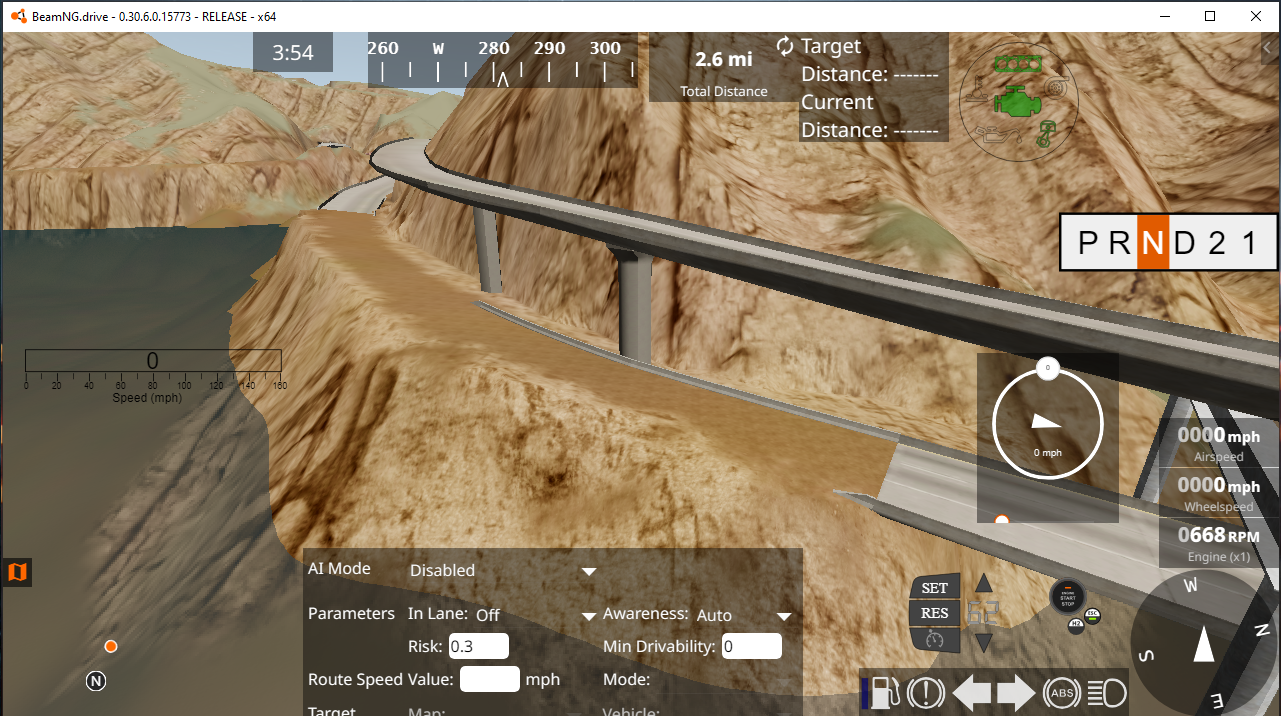Click the headlights high beam icon
Screen dimensions: 1281x716
[x=1106, y=692]
